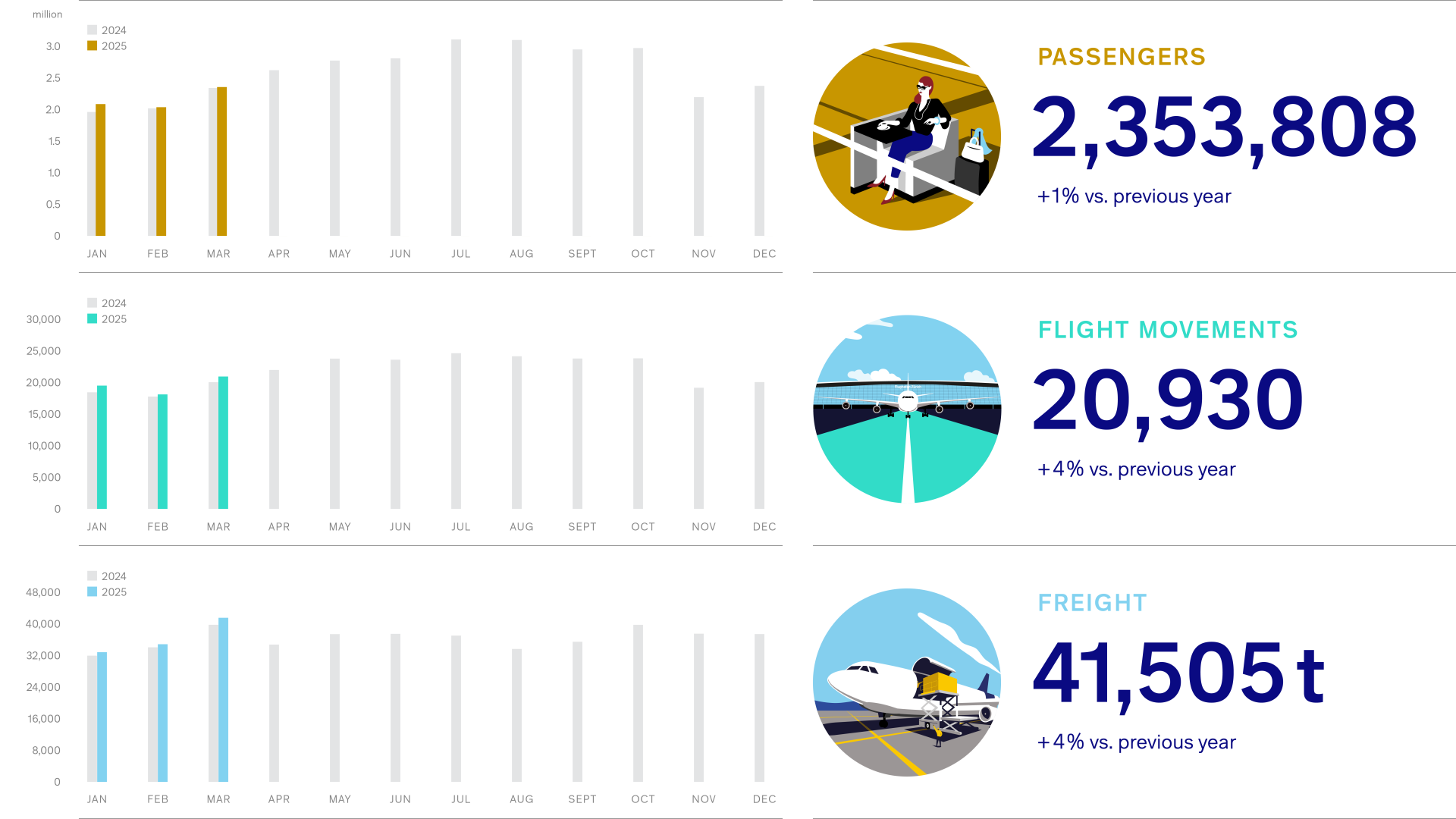Click the teal 2025 legend swatch
The width and height of the screenshot is (1456, 819).
click(93, 318)
